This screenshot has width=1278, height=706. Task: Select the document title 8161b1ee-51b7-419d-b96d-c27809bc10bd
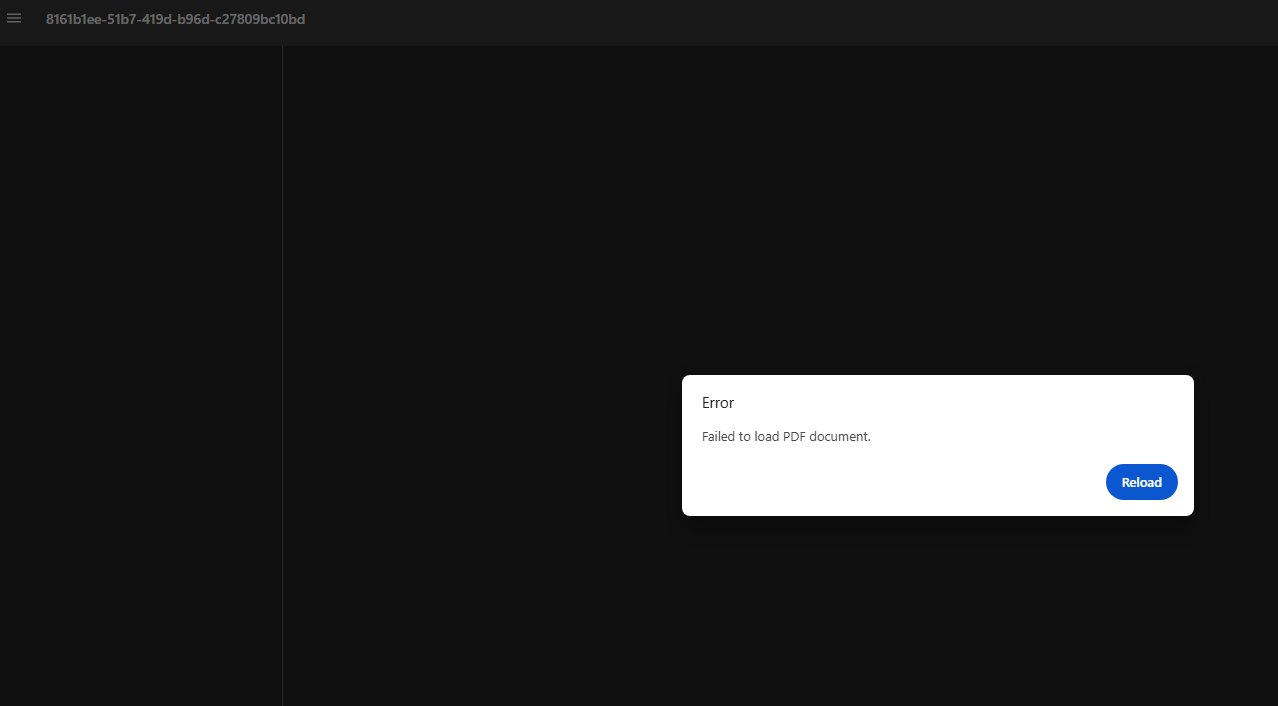click(176, 19)
